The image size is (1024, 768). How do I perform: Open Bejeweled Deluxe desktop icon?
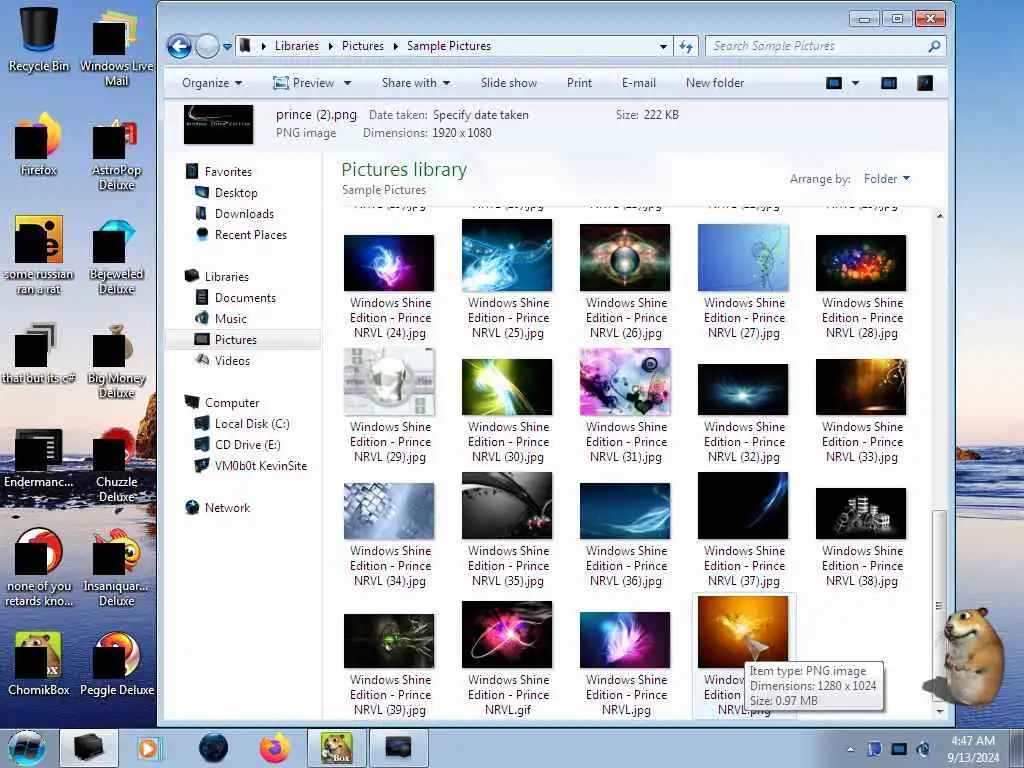[x=116, y=257]
